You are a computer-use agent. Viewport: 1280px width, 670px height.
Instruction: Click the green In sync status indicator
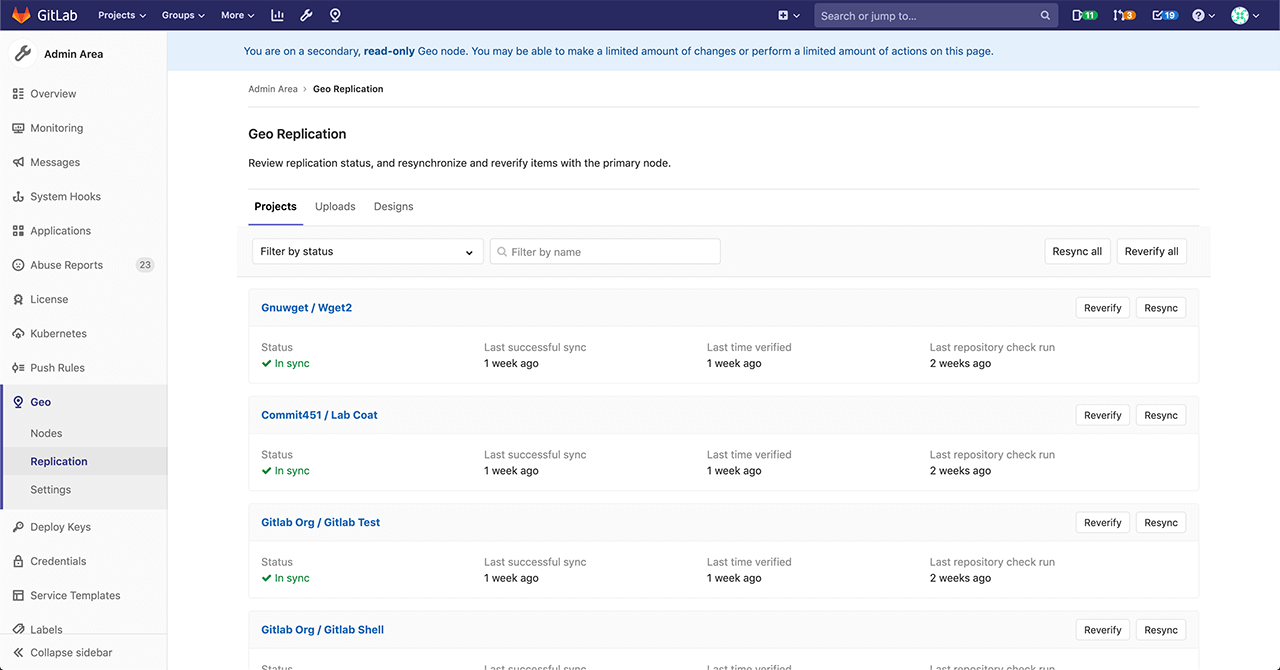(285, 363)
